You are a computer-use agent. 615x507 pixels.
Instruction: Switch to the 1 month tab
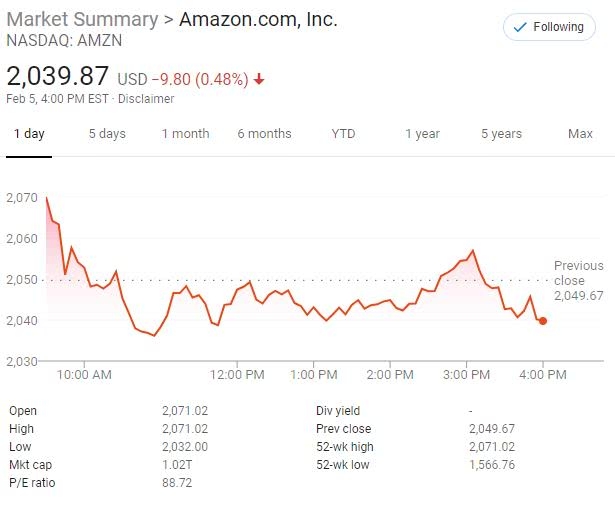tap(185, 134)
